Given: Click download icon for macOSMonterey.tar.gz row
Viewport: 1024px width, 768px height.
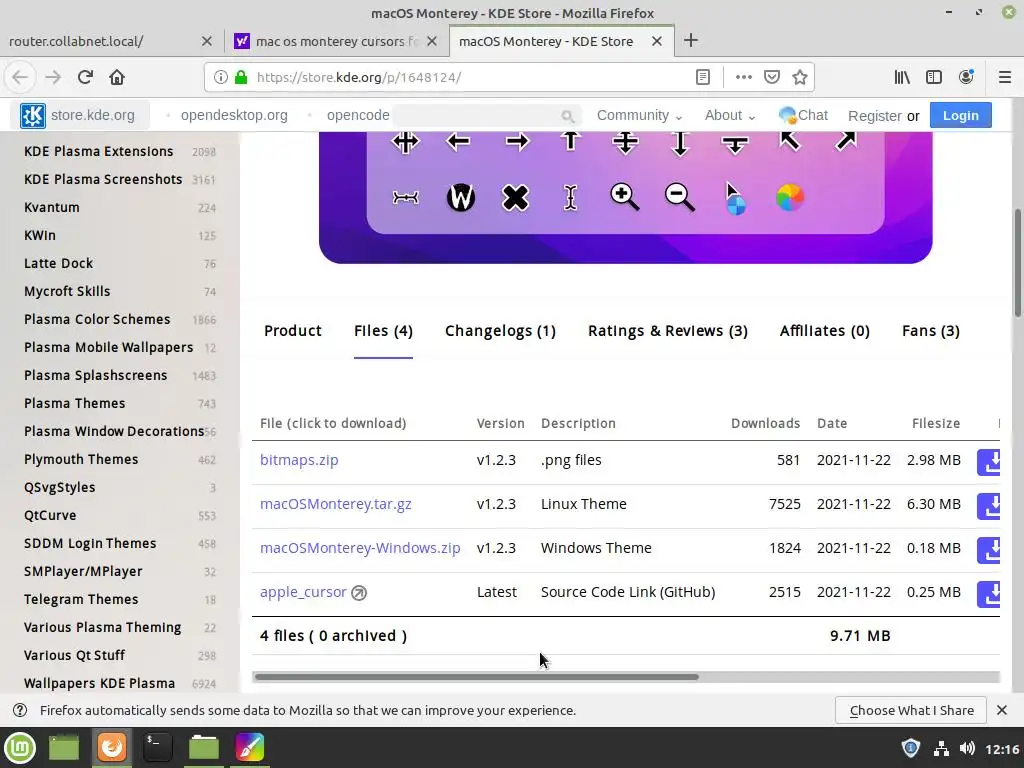Looking at the screenshot, I should click(x=989, y=505).
